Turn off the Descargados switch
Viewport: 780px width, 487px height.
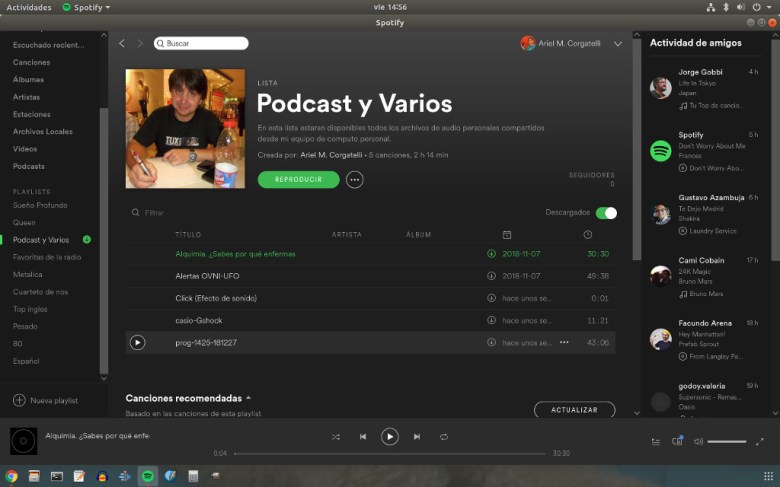click(606, 213)
